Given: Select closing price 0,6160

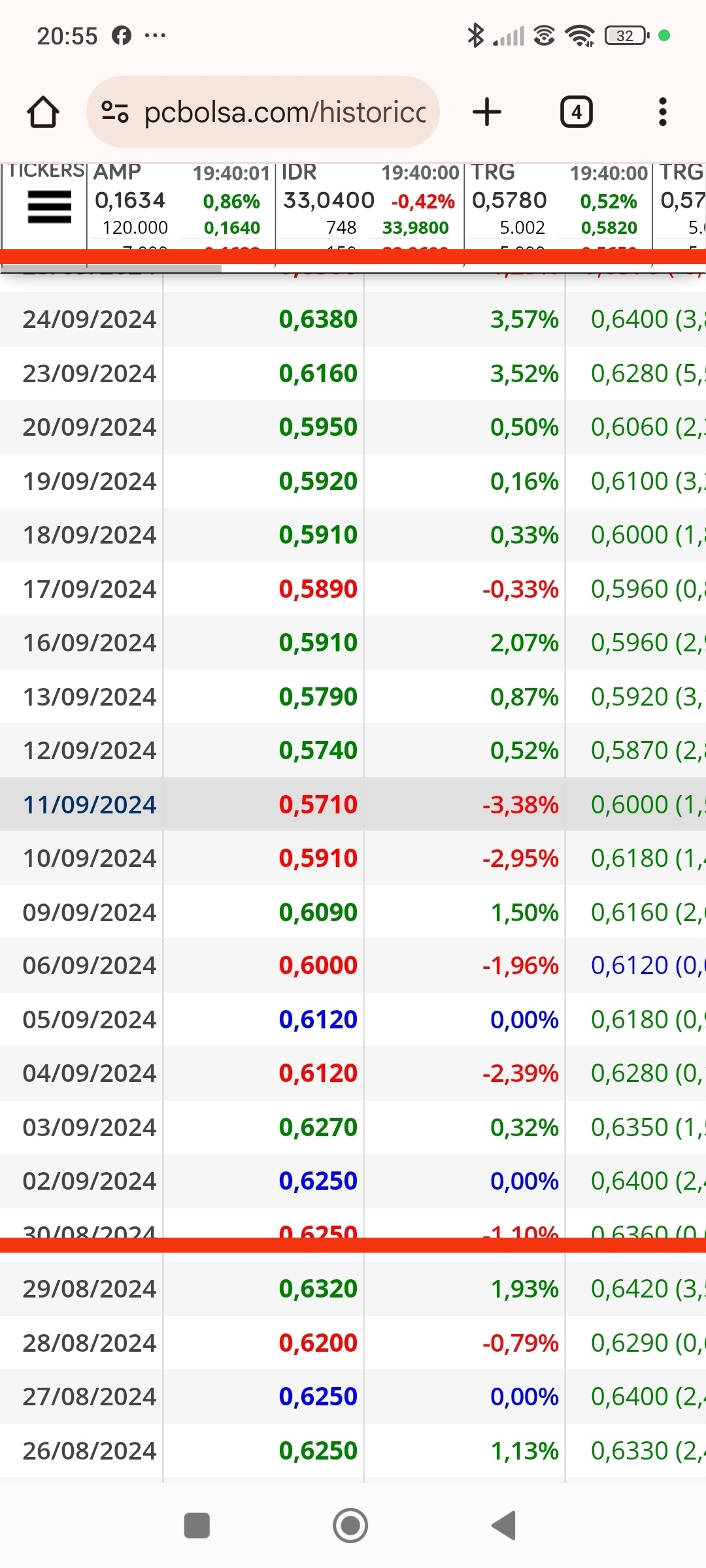Looking at the screenshot, I should 318,374.
